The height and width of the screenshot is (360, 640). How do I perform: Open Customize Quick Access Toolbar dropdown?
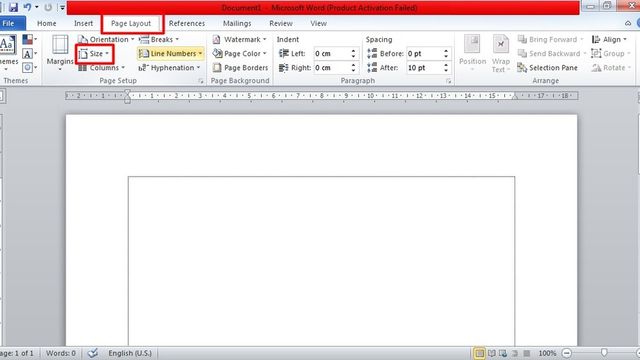[62, 7]
